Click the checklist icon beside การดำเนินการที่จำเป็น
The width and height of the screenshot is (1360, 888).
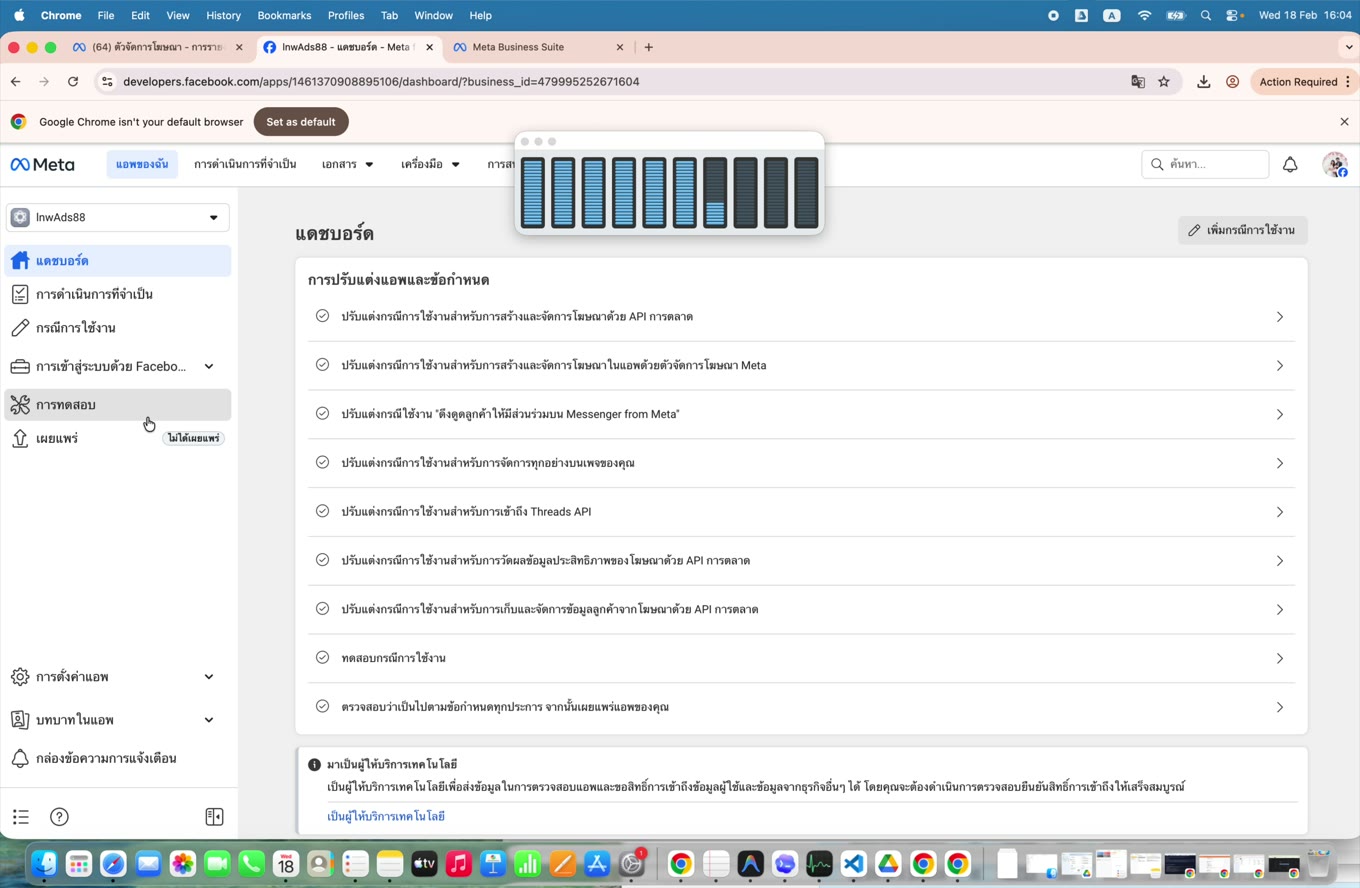20,294
